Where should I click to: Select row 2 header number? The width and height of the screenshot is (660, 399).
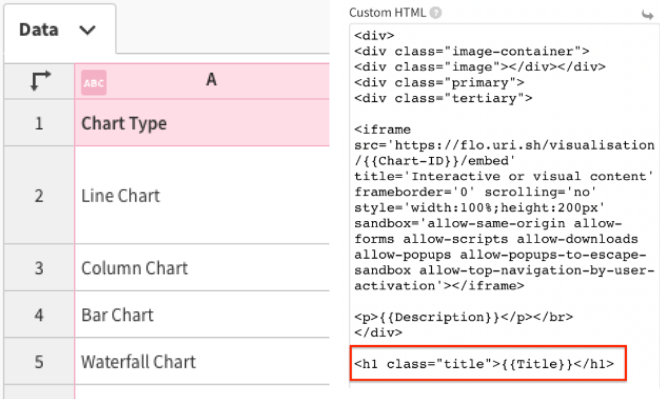coord(39,195)
